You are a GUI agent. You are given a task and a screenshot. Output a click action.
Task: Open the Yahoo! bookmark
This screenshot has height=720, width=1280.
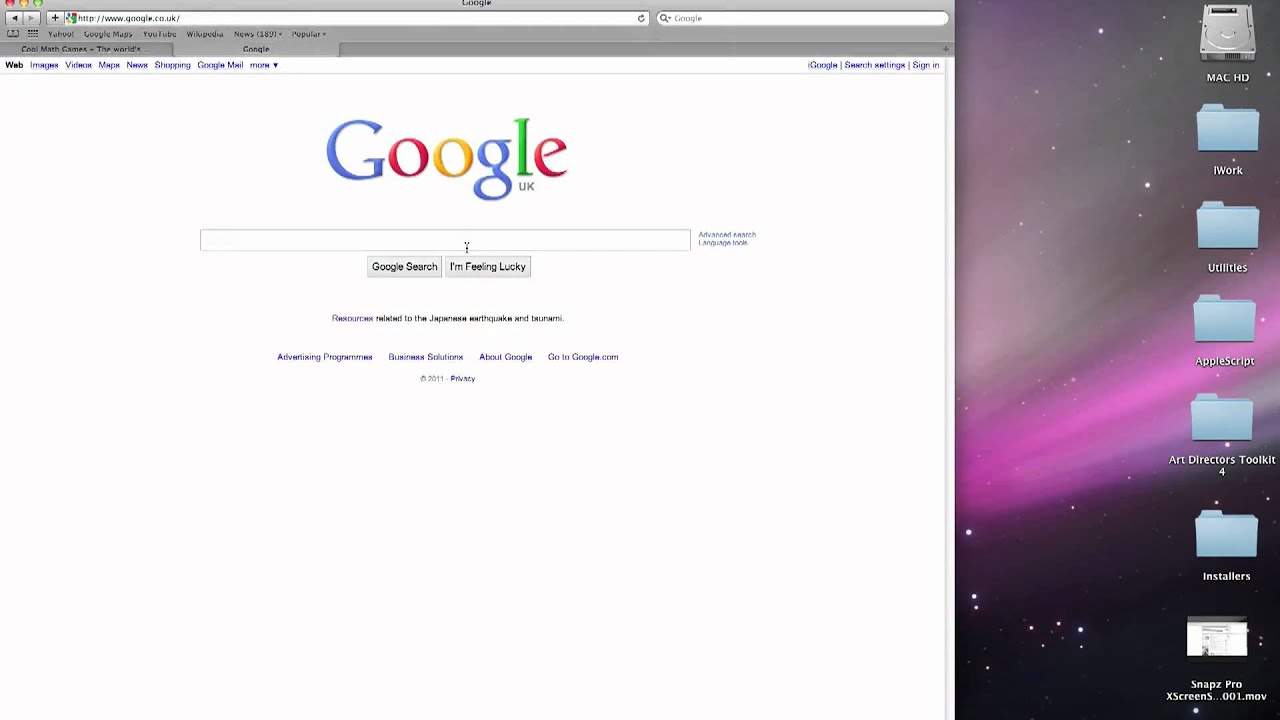point(61,34)
